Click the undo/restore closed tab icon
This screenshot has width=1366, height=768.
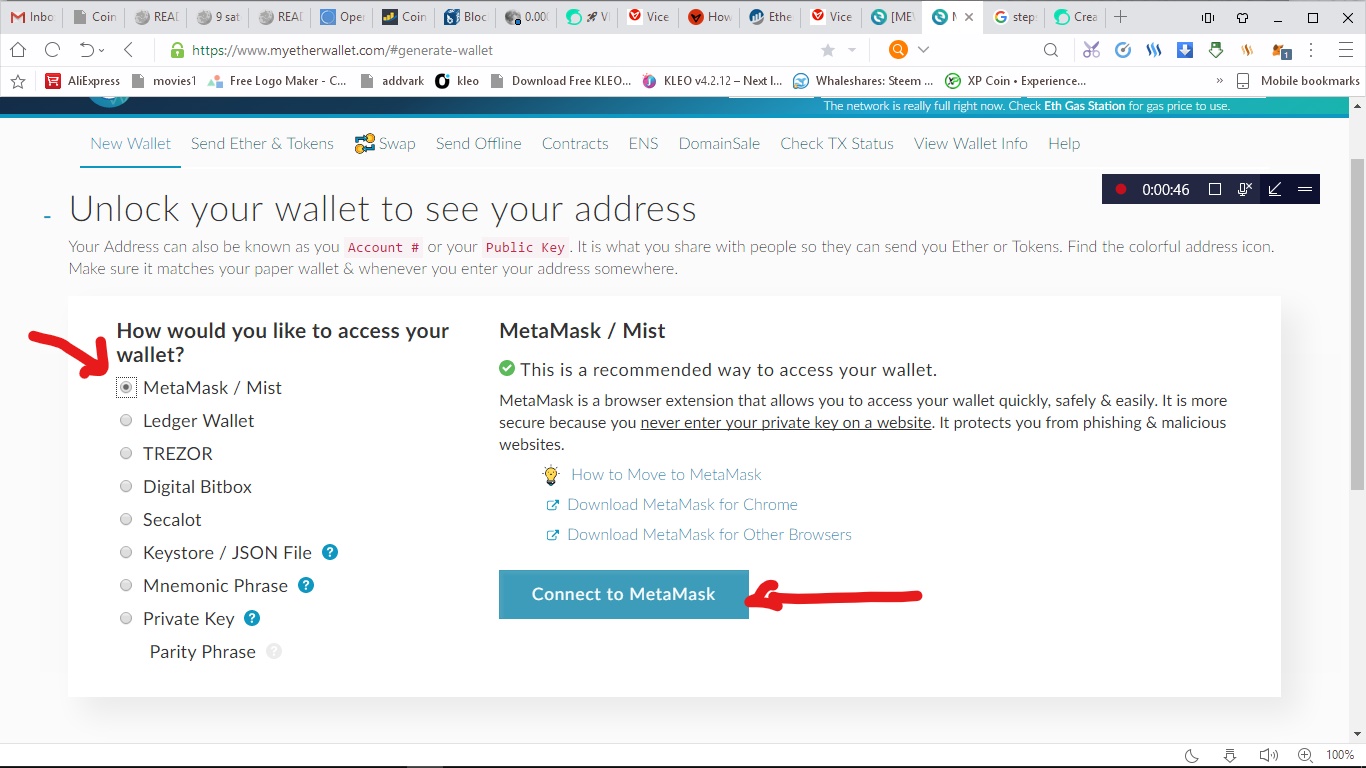[x=87, y=50]
